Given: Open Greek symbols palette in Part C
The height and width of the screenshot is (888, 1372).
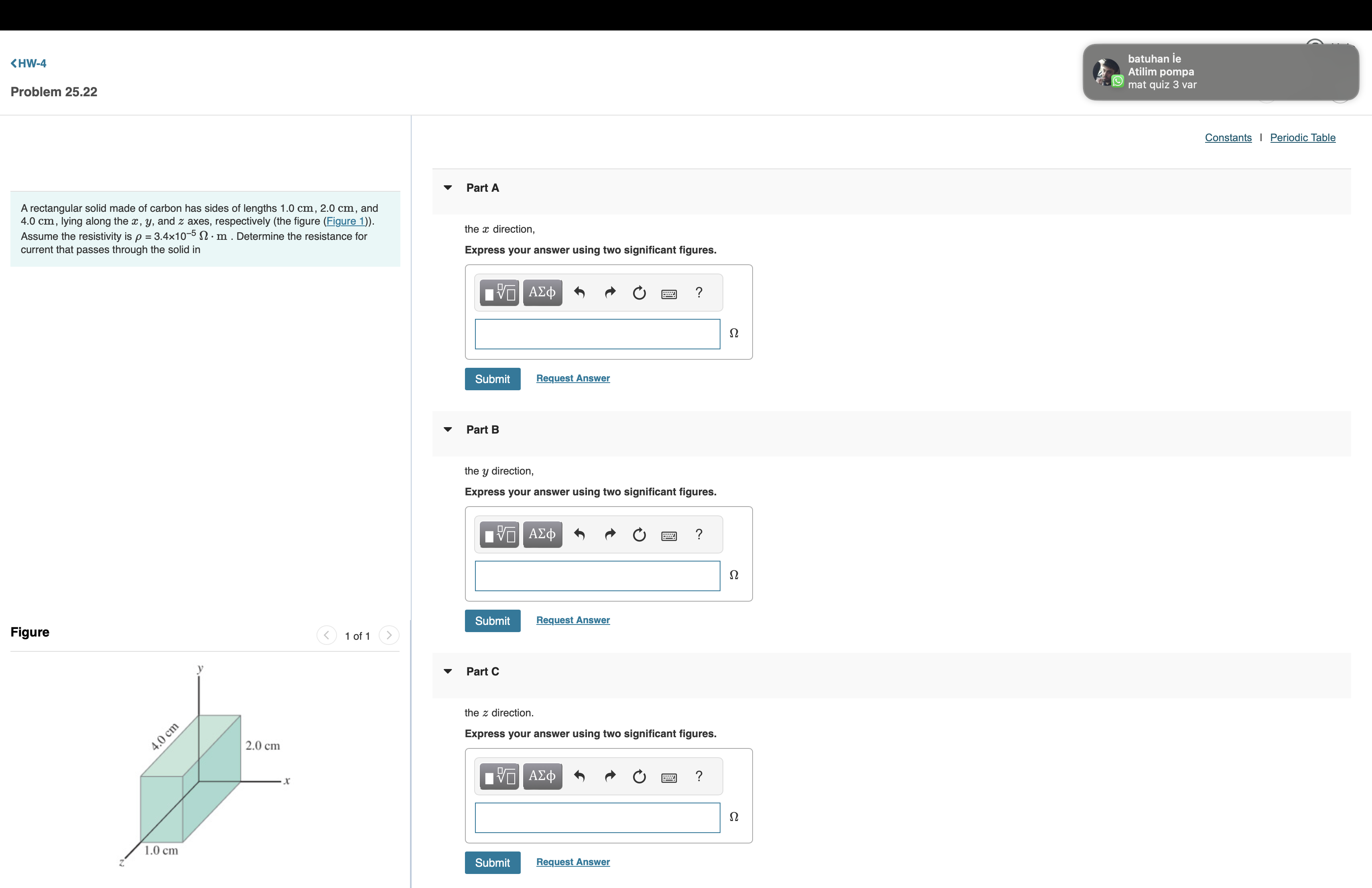Looking at the screenshot, I should pyautogui.click(x=542, y=776).
